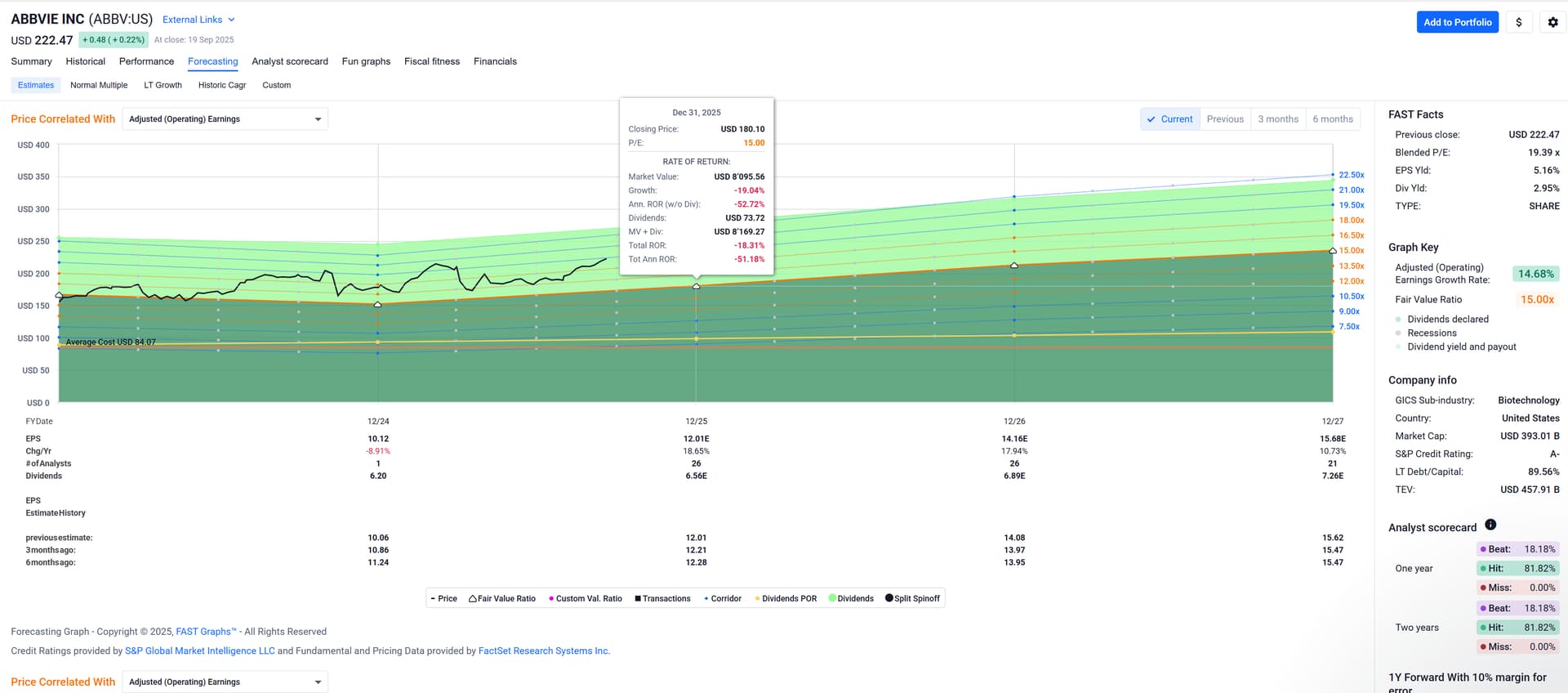Open the settings gear icon
This screenshot has height=693, width=1568.
tap(1552, 22)
